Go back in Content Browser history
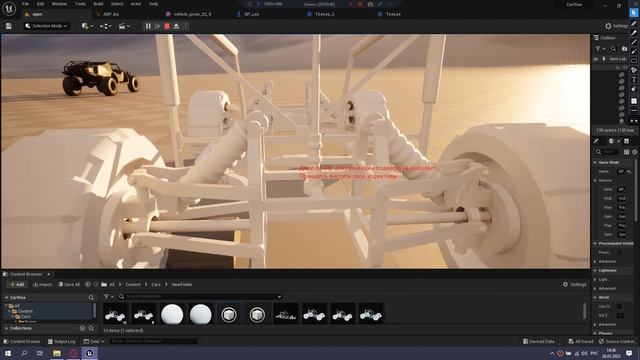This screenshot has height=360, width=640. pyautogui.click(x=88, y=284)
